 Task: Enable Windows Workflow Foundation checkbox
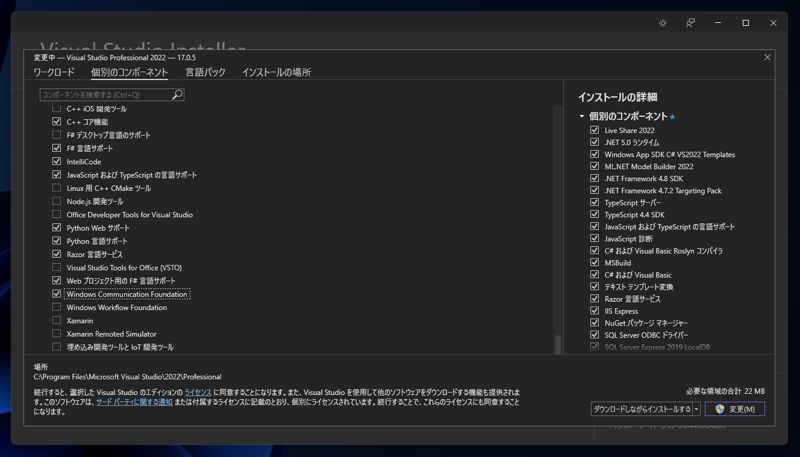[56, 307]
